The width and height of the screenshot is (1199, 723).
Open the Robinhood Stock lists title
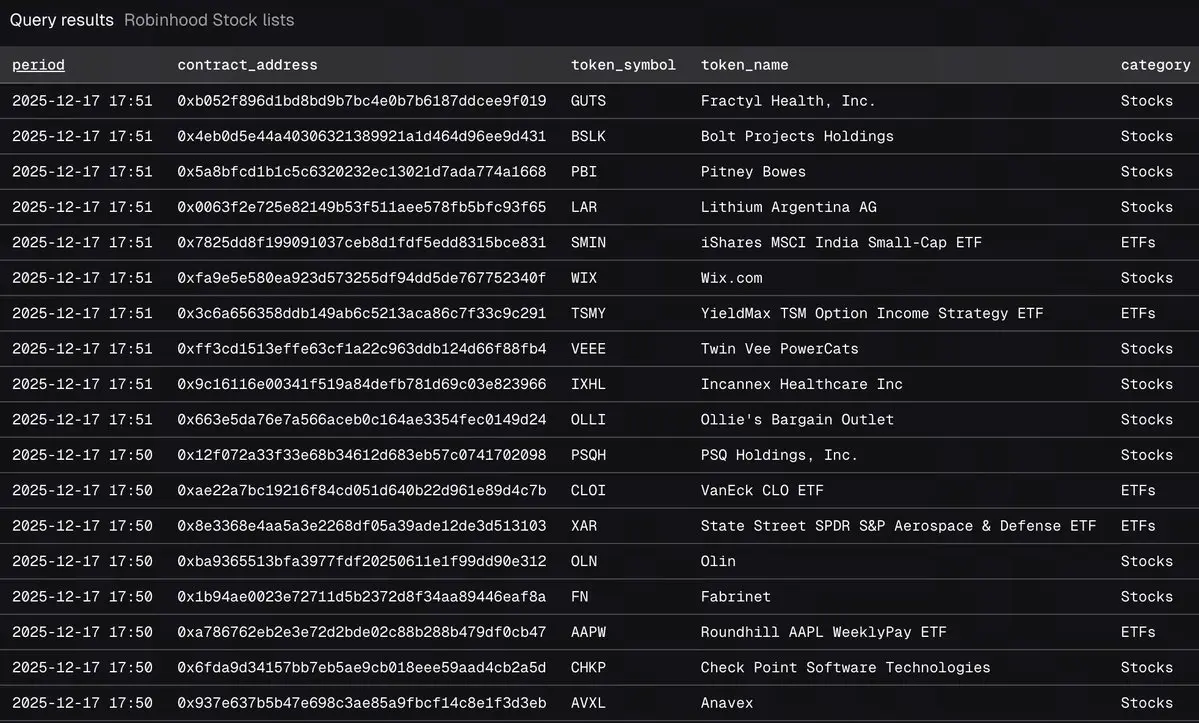pyautogui.click(x=209, y=20)
